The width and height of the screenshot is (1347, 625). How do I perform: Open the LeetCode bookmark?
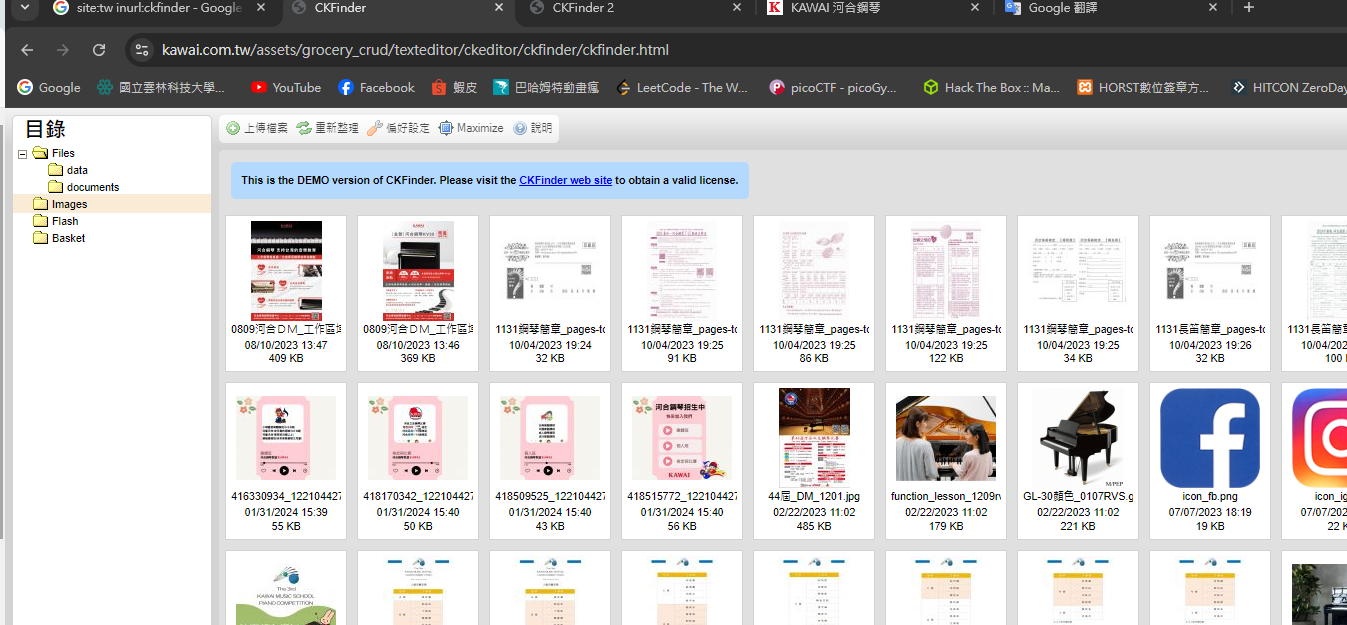tap(682, 88)
